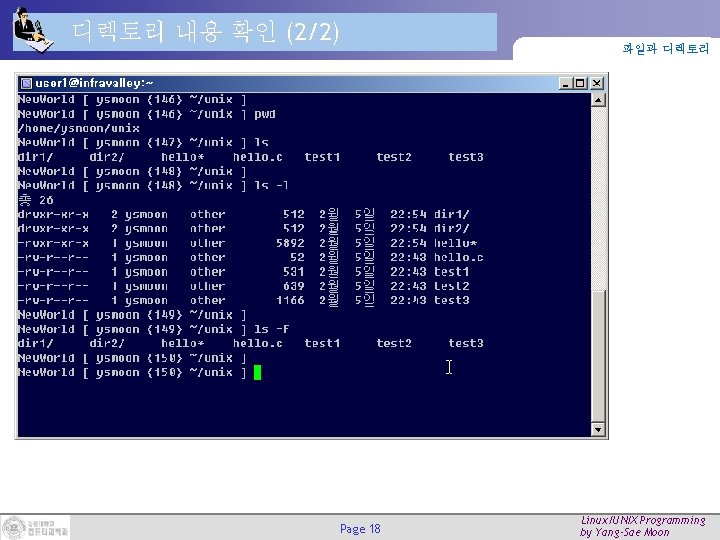Click the terminal scrollbar down arrow
Image resolution: width=720 pixels, height=540 pixels.
[598, 429]
